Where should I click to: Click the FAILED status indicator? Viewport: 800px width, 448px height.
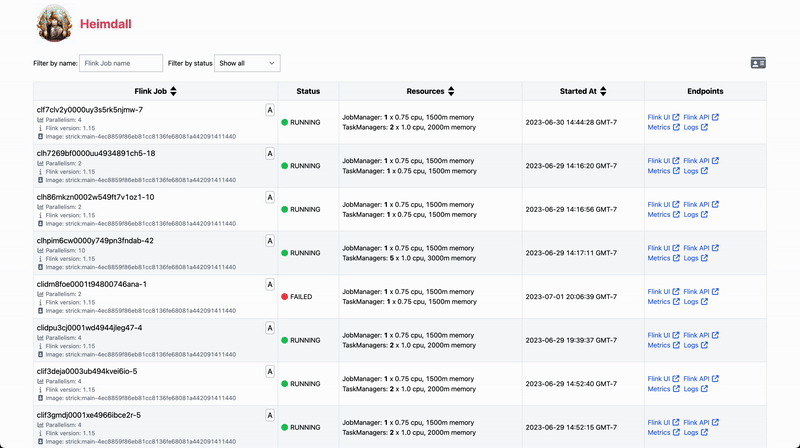point(296,297)
